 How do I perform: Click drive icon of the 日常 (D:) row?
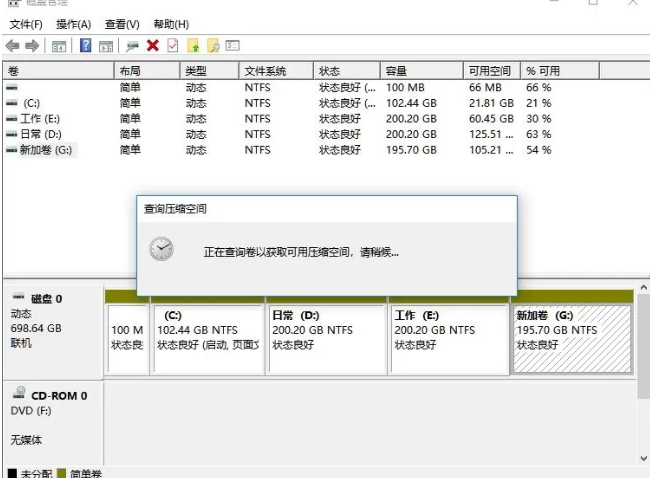tap(12, 134)
